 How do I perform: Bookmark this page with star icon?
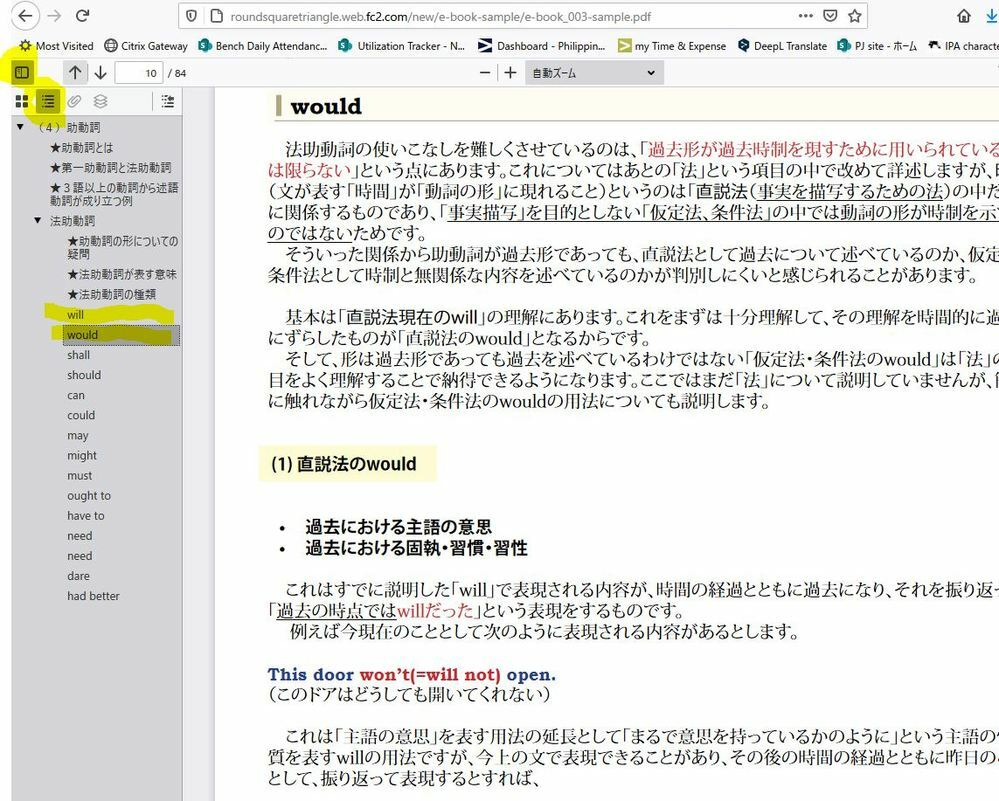(x=855, y=16)
